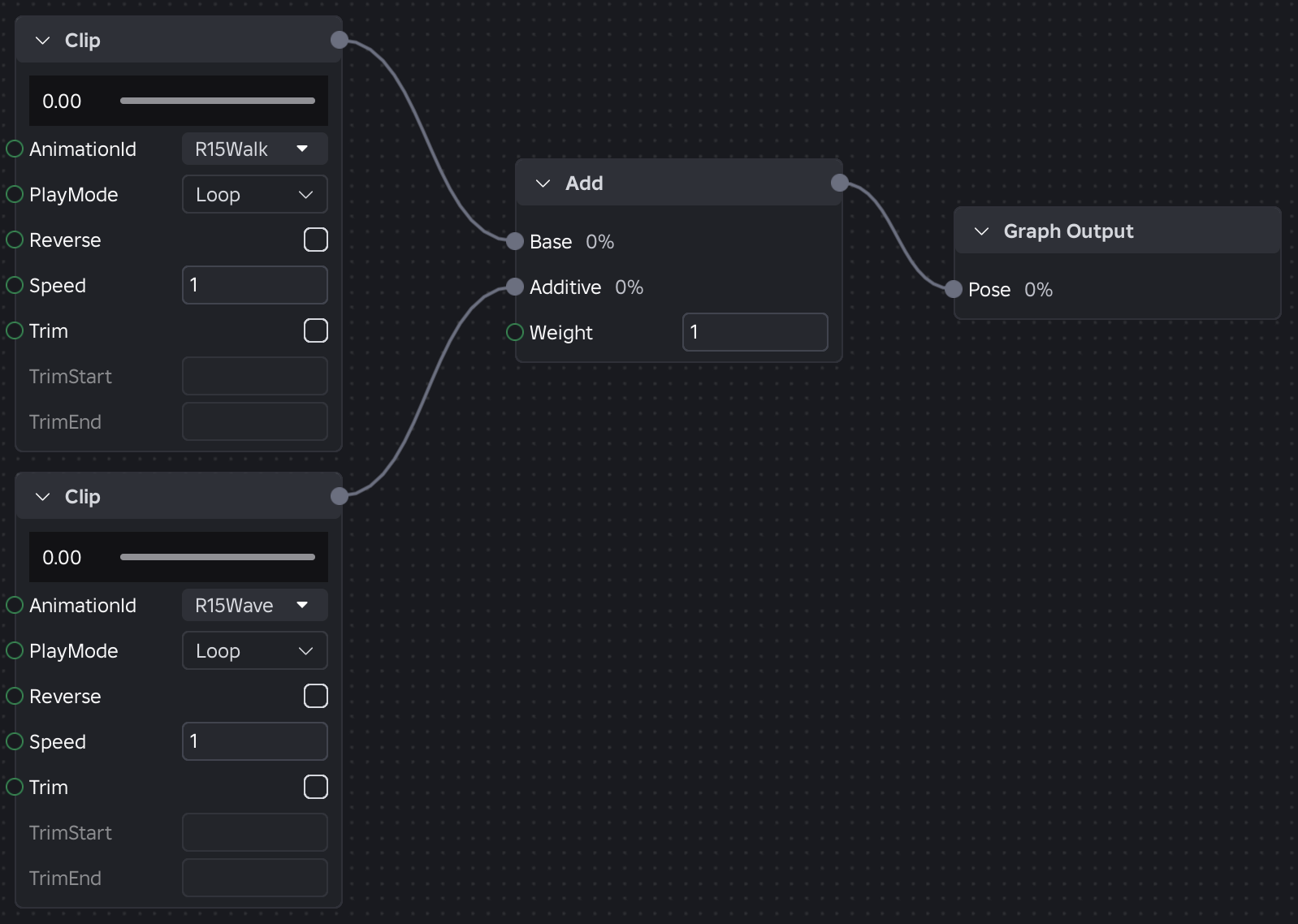Click the Reverse port of the R15Walk clip
Viewport: 1298px width, 924px height.
pyautogui.click(x=15, y=240)
